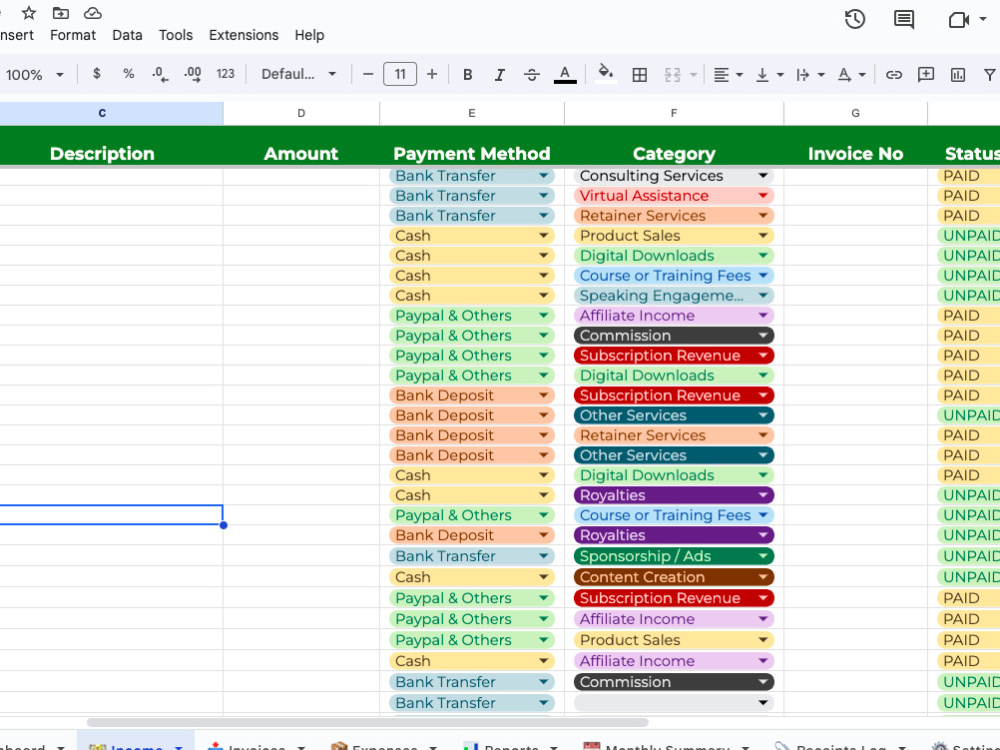1000x750 pixels.
Task: Select column F header
Action: coord(673,113)
